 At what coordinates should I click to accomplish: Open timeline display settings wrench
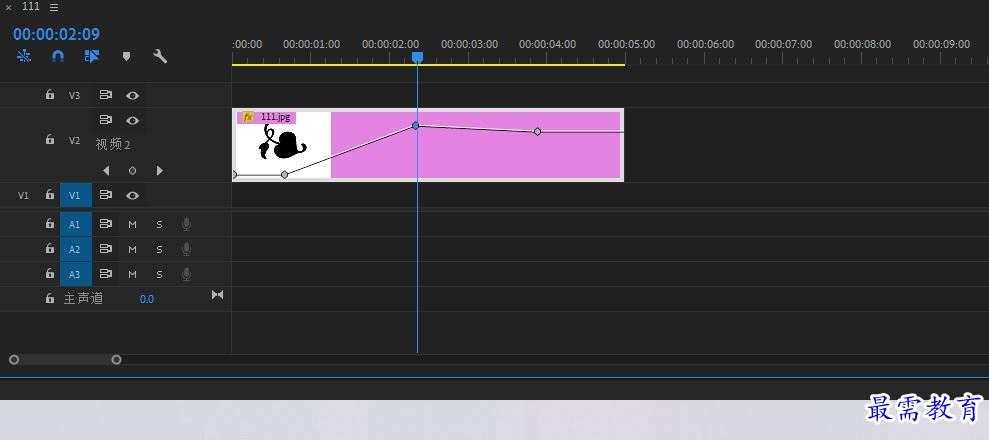[160, 56]
